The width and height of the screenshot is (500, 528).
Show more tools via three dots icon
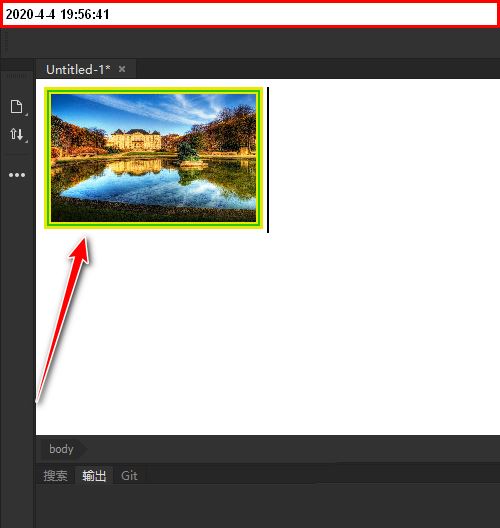[x=17, y=175]
